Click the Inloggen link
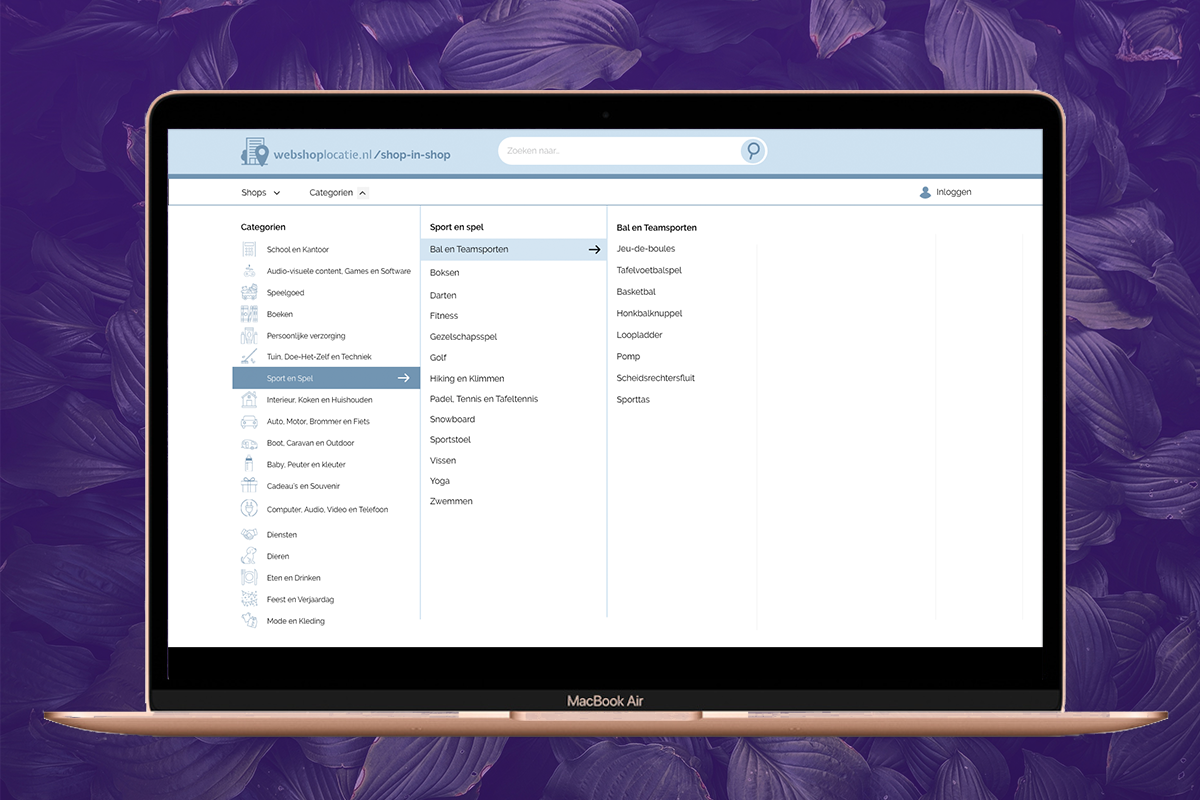Viewport: 1200px width, 800px height. 953,192
